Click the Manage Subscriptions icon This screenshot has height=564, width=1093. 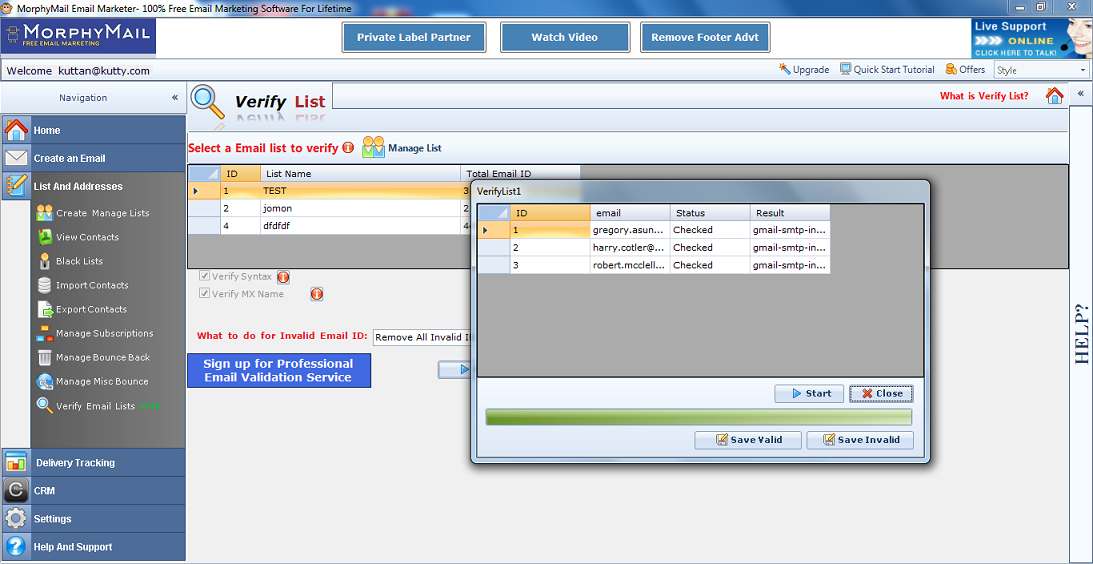pos(45,333)
